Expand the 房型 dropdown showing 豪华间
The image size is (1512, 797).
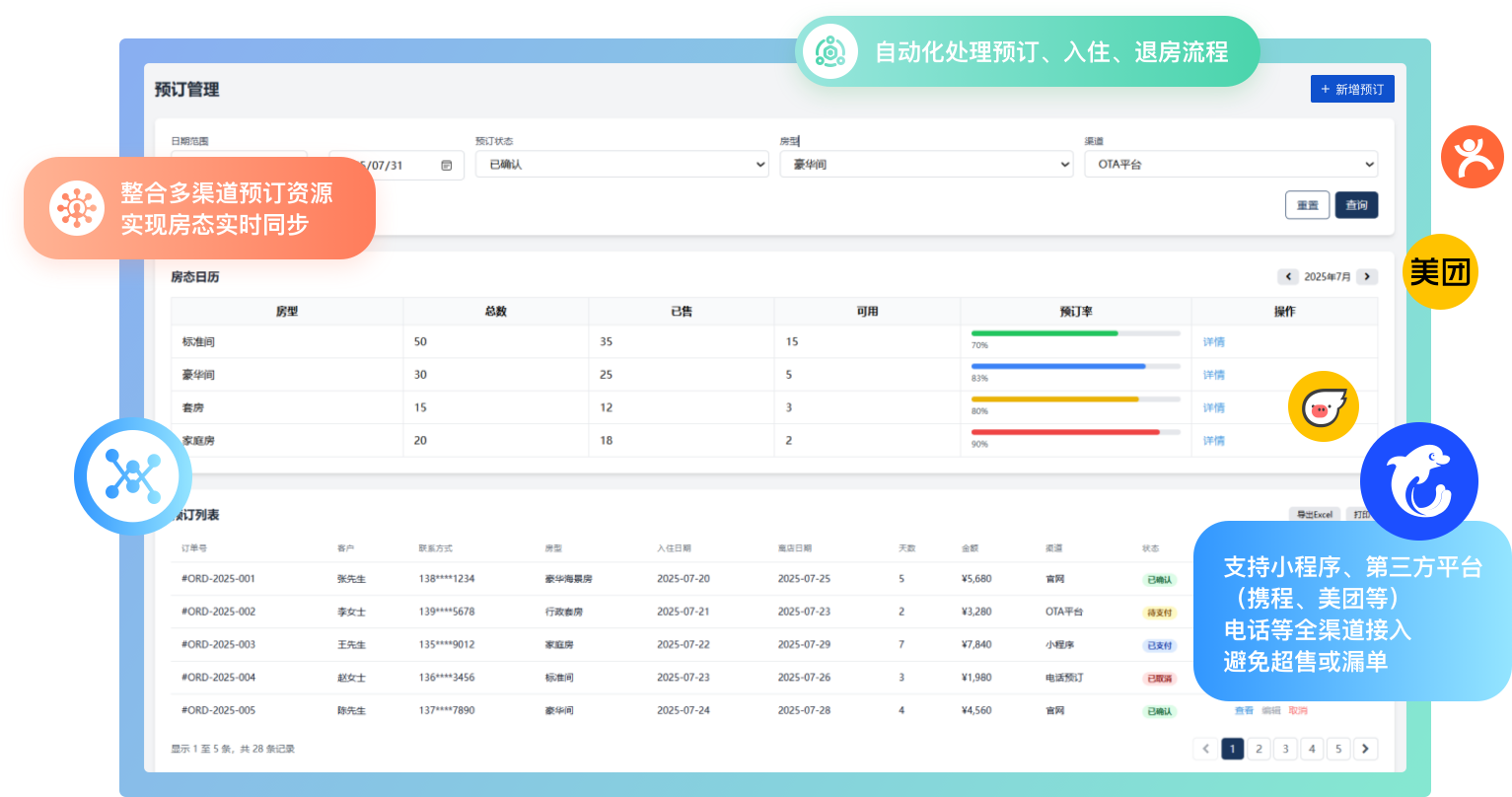coord(925,165)
